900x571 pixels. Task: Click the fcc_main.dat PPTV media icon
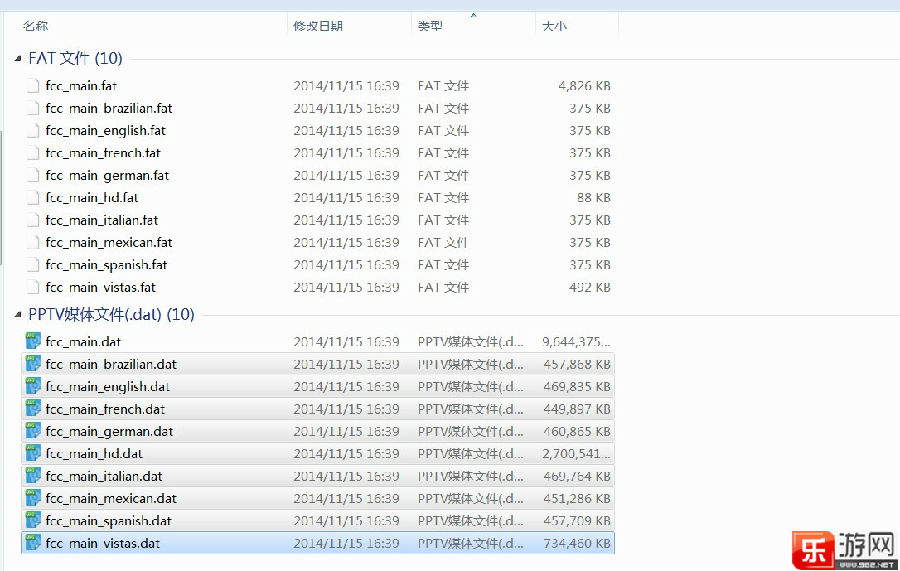point(33,342)
